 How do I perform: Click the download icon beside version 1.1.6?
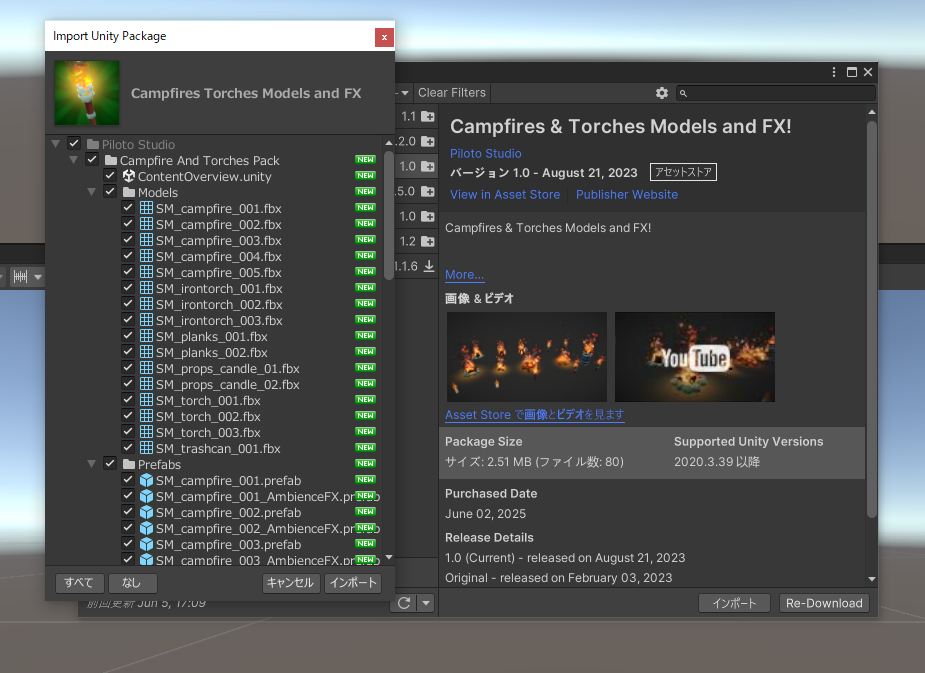(429, 266)
